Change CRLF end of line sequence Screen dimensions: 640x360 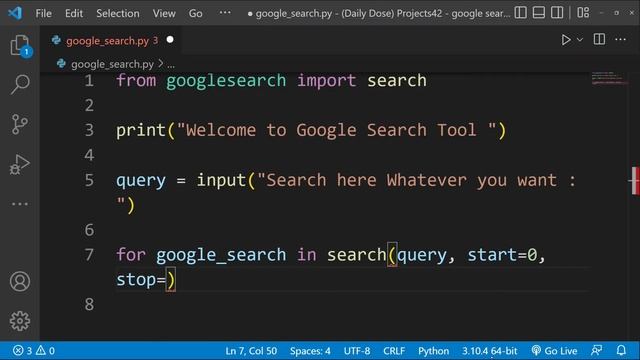pos(394,351)
